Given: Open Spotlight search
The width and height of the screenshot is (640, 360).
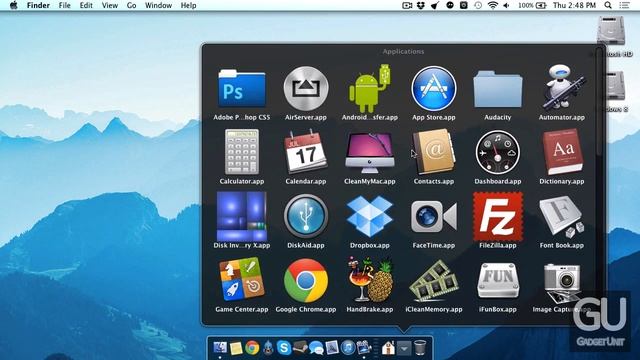Looking at the screenshot, I should click(608, 5).
